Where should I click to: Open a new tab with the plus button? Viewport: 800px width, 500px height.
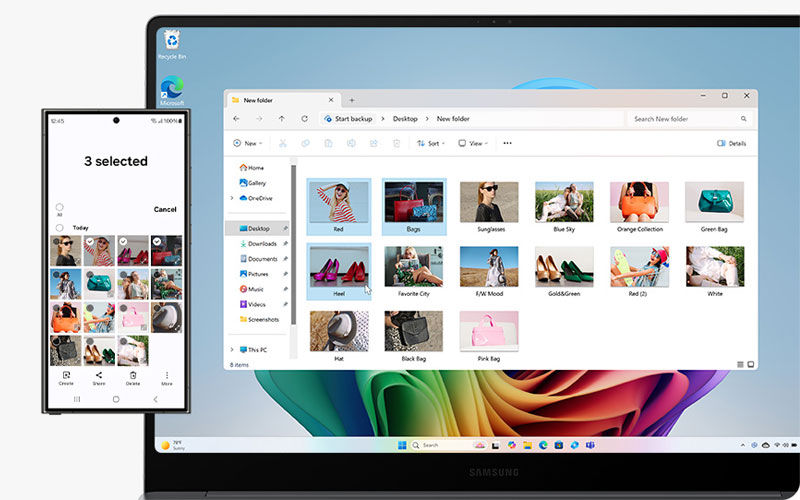click(x=351, y=100)
